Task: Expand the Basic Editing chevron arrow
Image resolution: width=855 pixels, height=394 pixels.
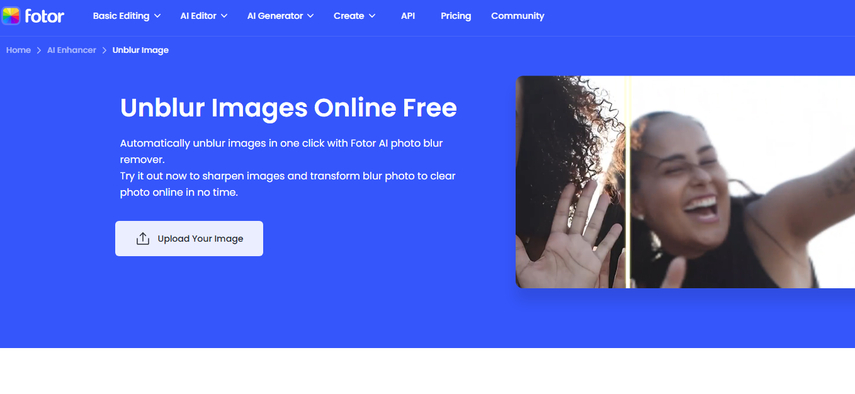Action: [158, 16]
